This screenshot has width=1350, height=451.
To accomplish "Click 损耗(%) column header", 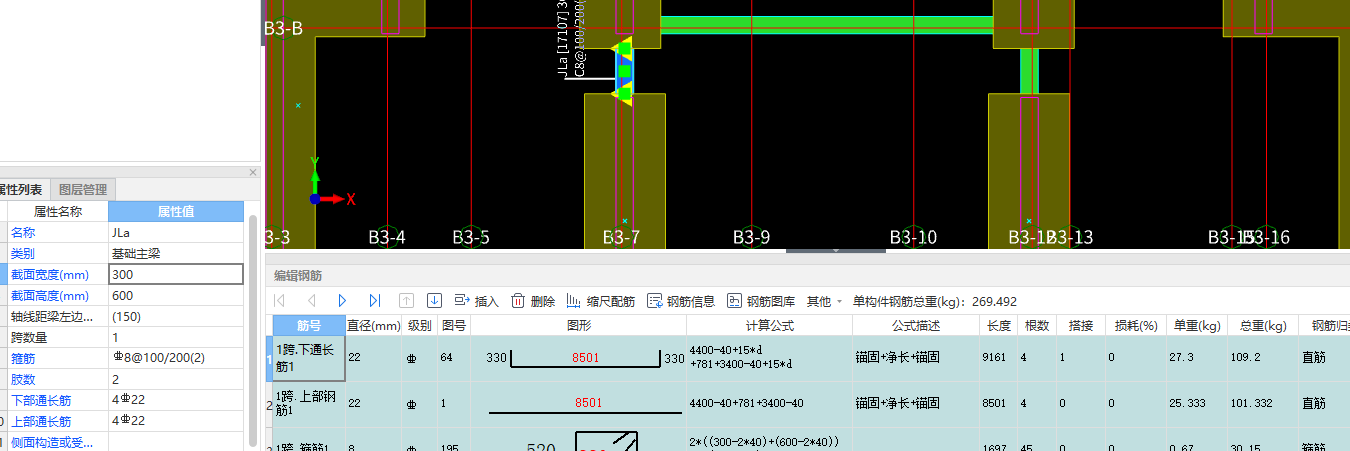I will click(x=1135, y=325).
